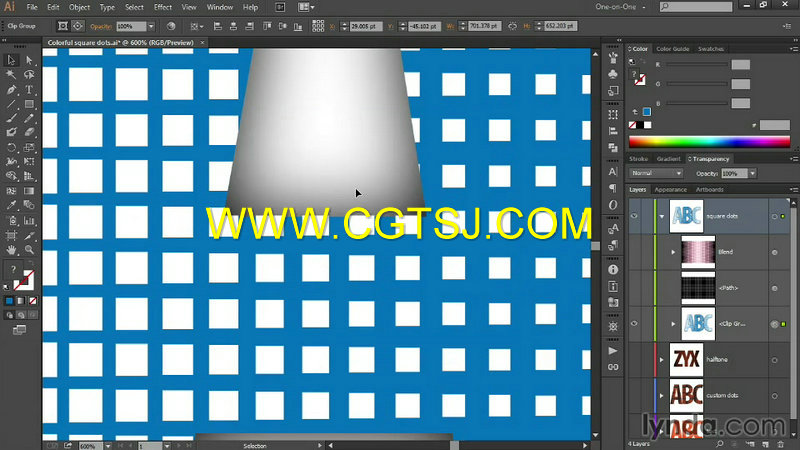
Task: Select the Hand tool
Action: pyautogui.click(x=11, y=250)
